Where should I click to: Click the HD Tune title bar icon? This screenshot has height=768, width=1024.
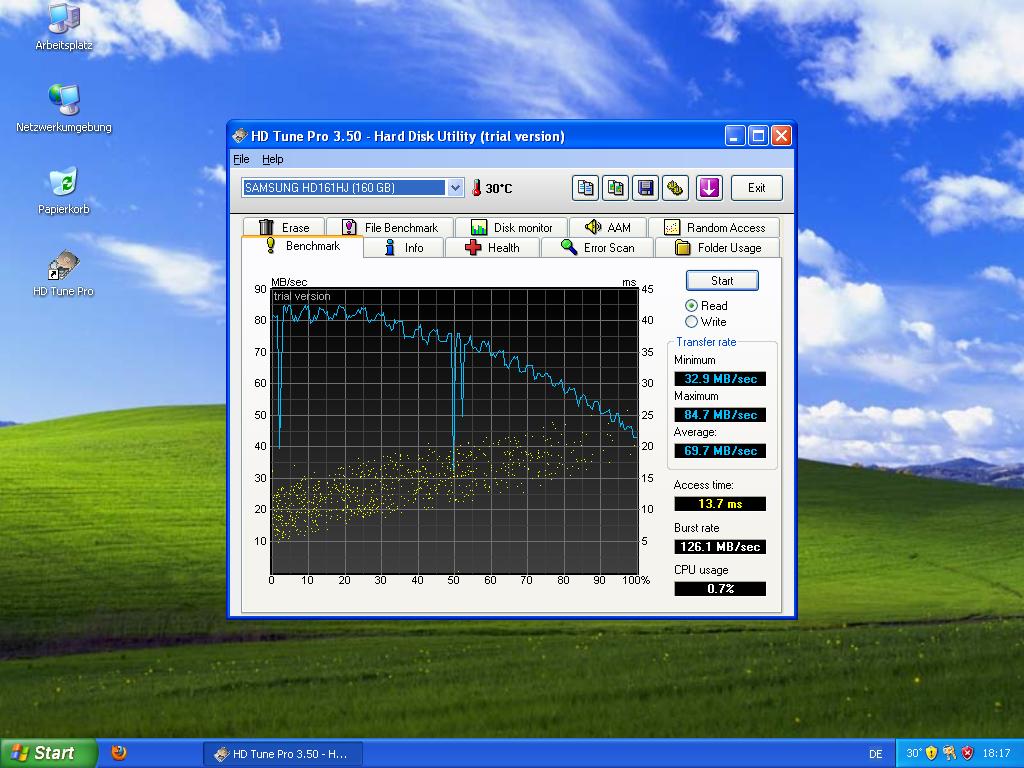click(240, 136)
